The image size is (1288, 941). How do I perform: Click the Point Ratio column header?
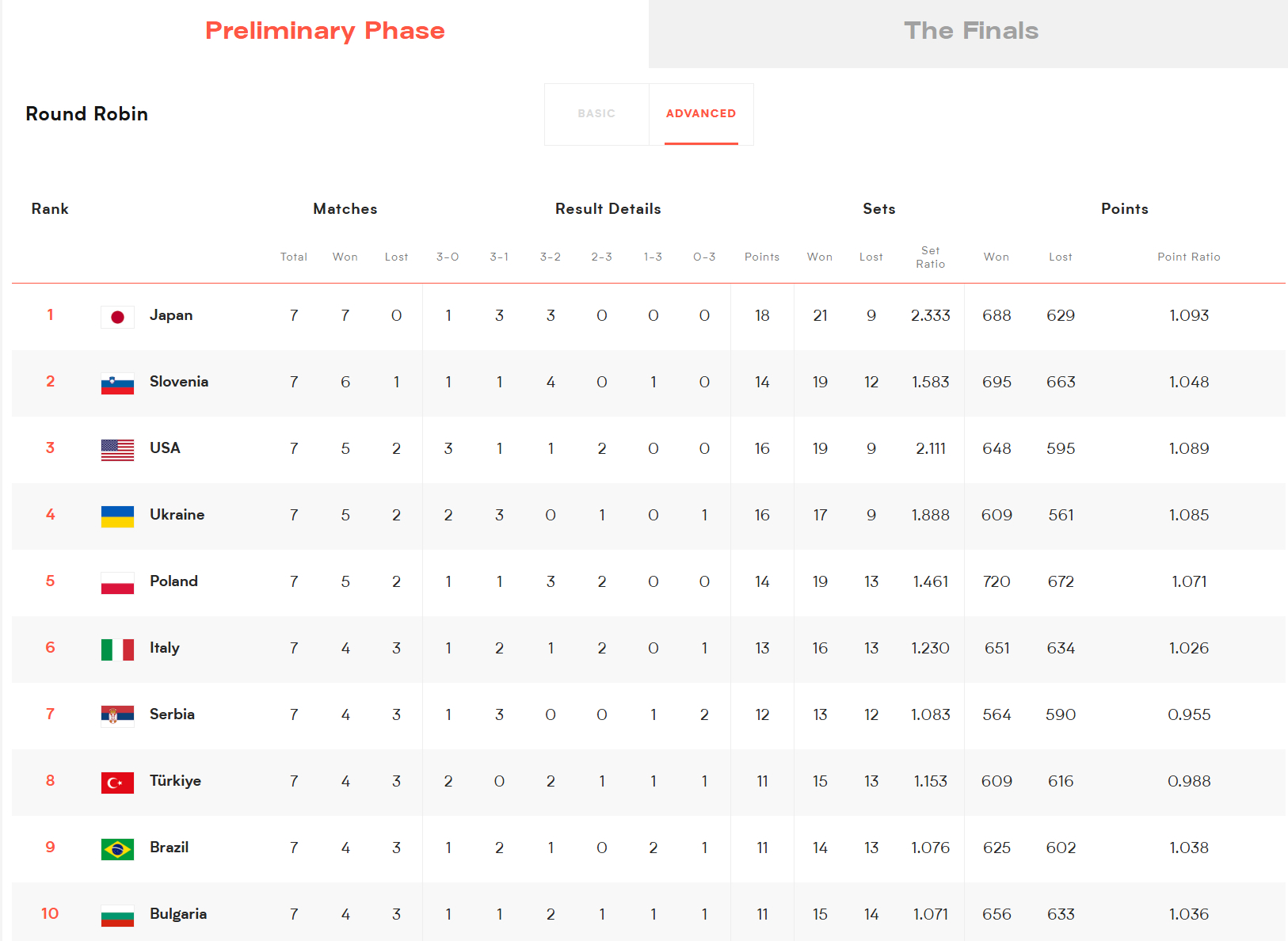(x=1188, y=257)
